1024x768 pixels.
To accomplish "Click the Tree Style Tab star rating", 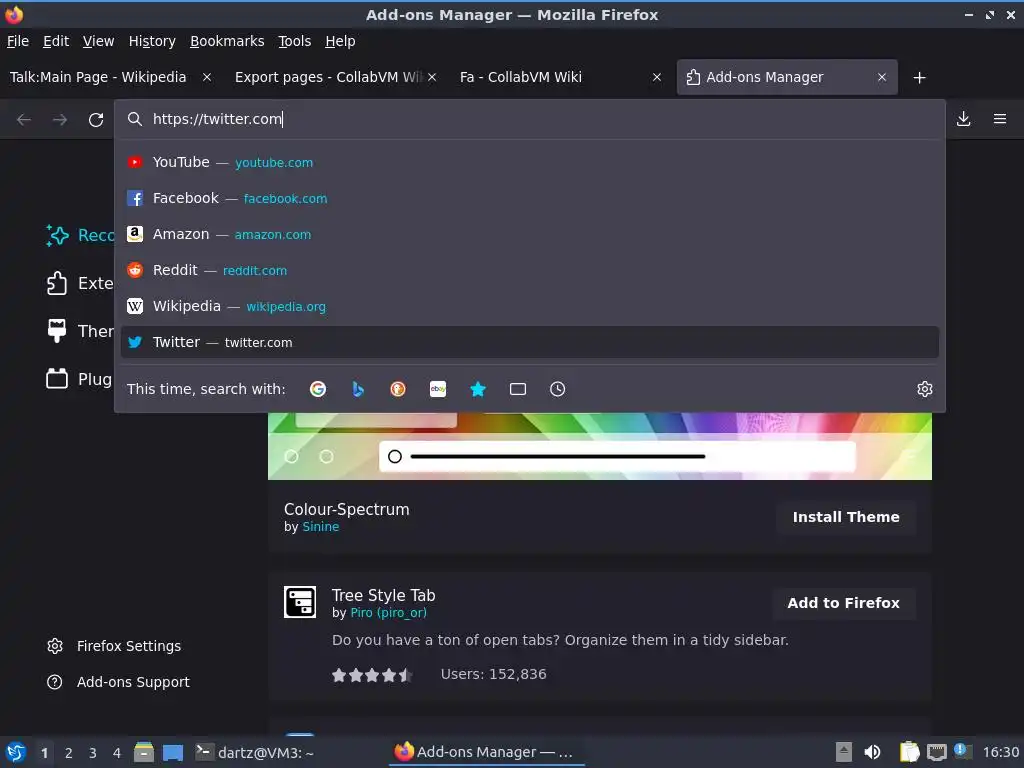I will click(x=372, y=675).
